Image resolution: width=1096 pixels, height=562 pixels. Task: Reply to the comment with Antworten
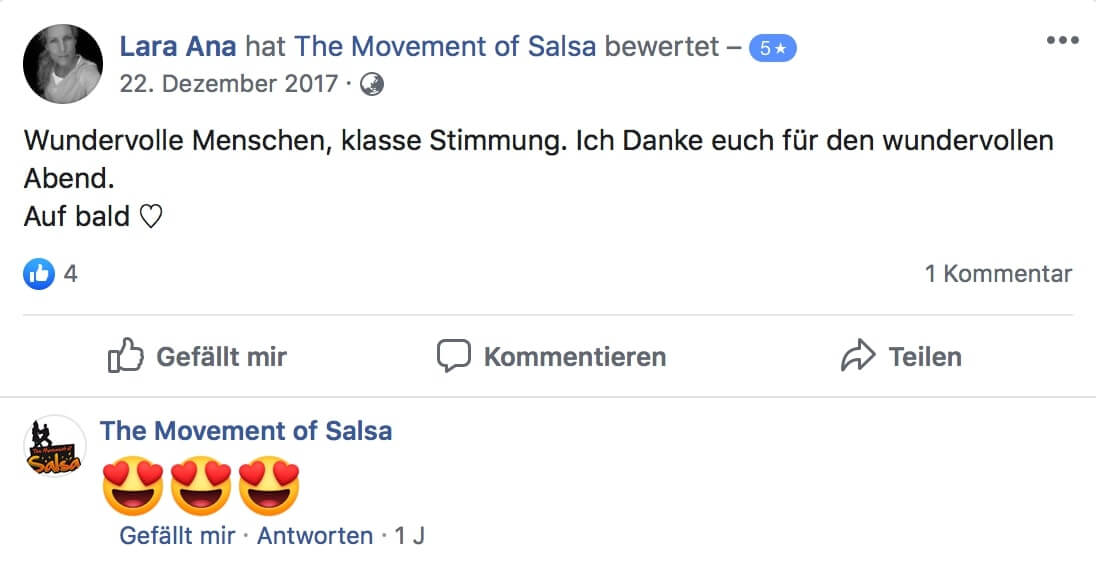click(x=315, y=536)
